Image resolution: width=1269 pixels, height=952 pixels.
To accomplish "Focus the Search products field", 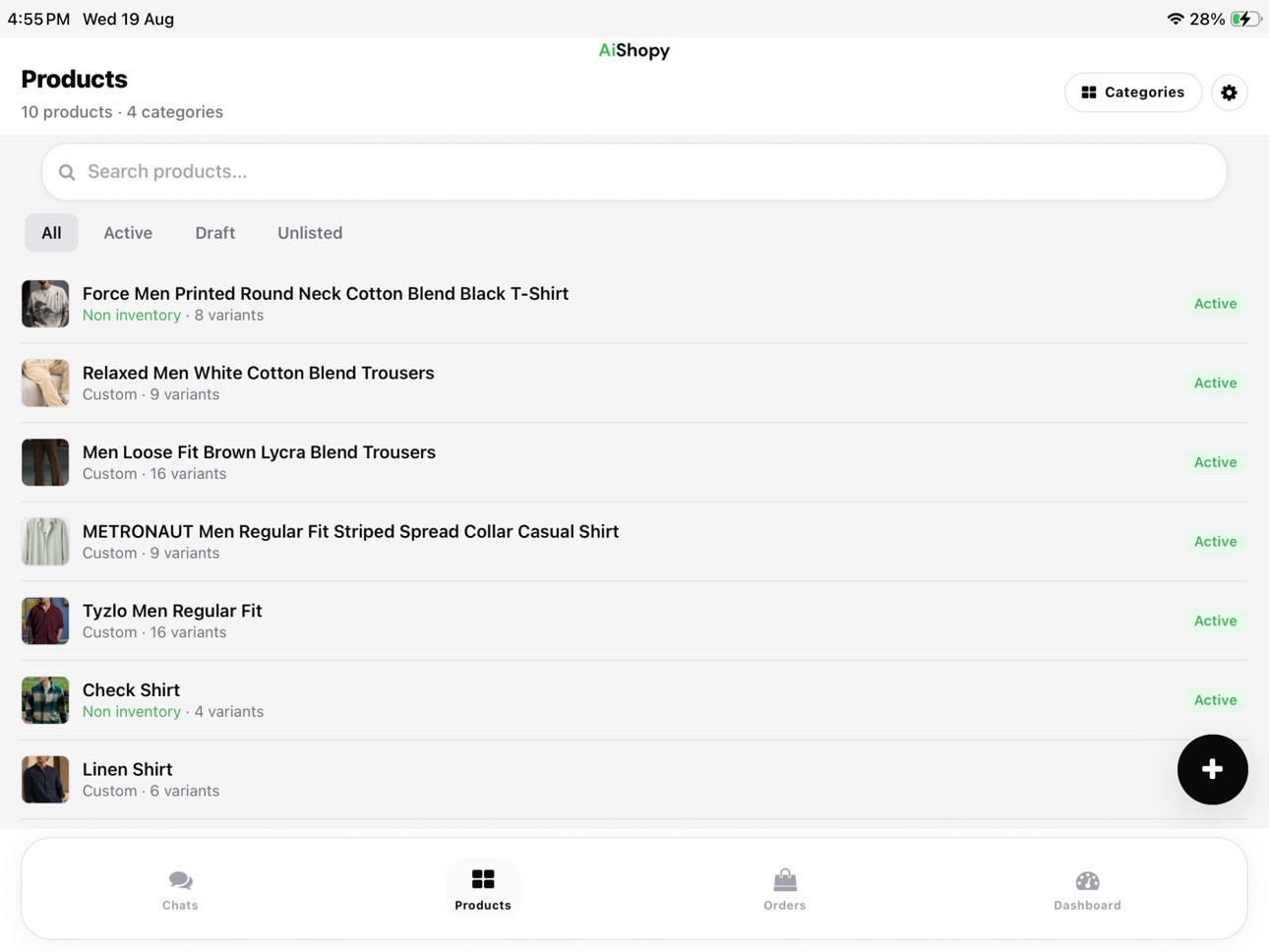I will [x=634, y=172].
